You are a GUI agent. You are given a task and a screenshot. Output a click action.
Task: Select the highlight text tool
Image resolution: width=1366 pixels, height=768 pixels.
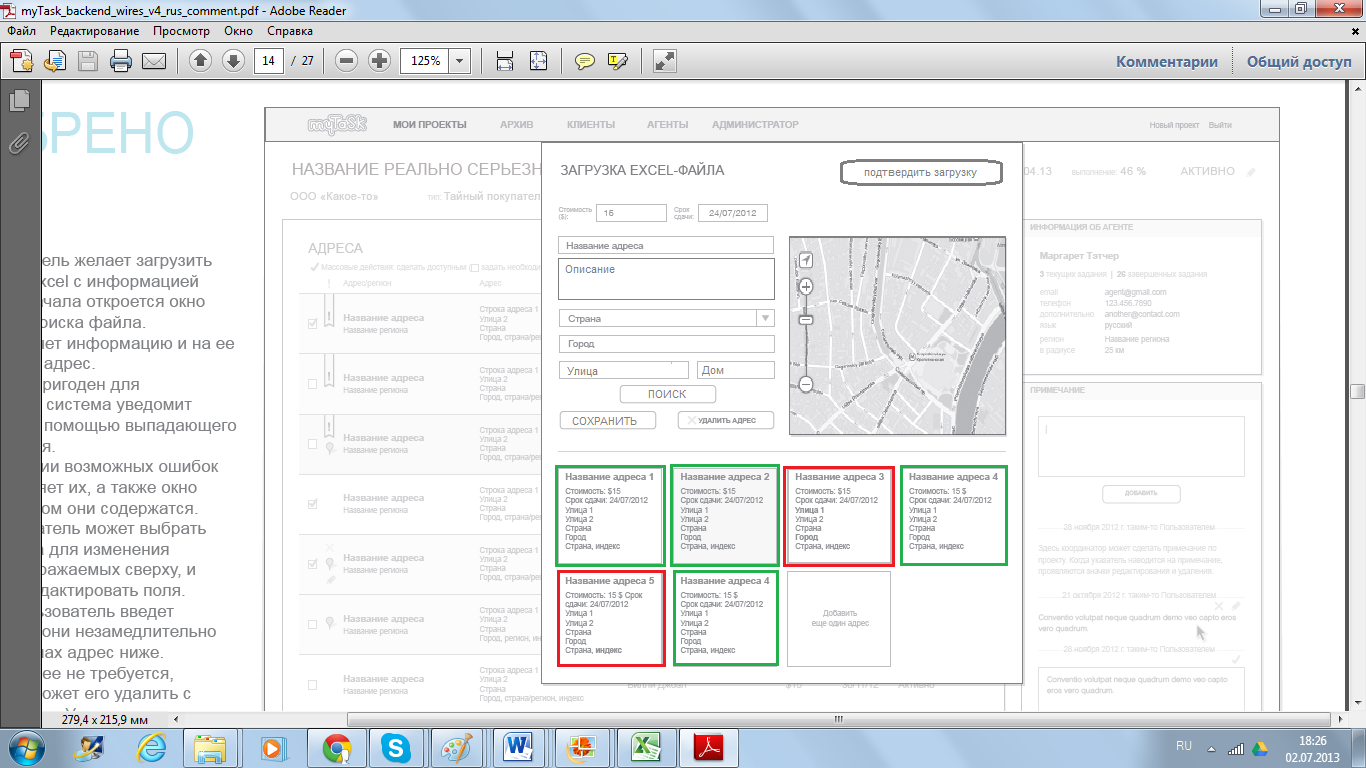[617, 61]
